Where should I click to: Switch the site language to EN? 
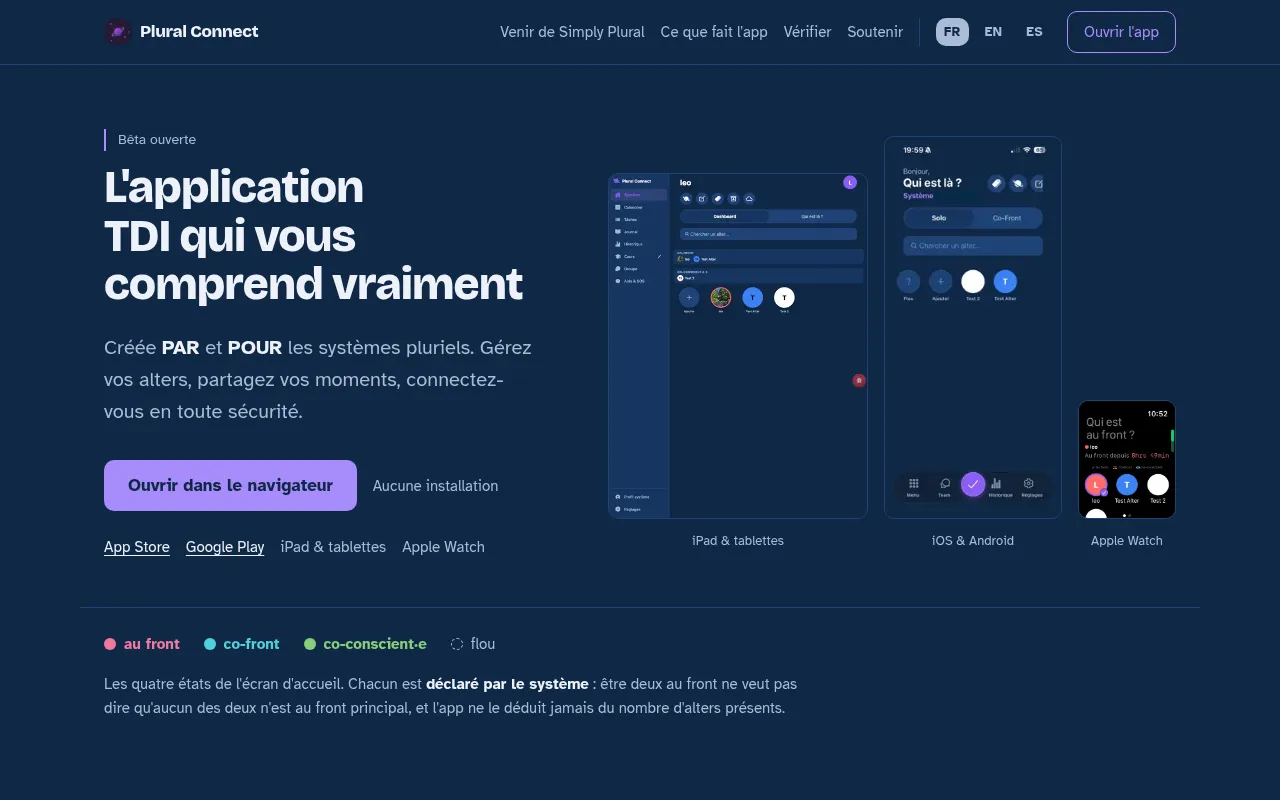(x=993, y=32)
